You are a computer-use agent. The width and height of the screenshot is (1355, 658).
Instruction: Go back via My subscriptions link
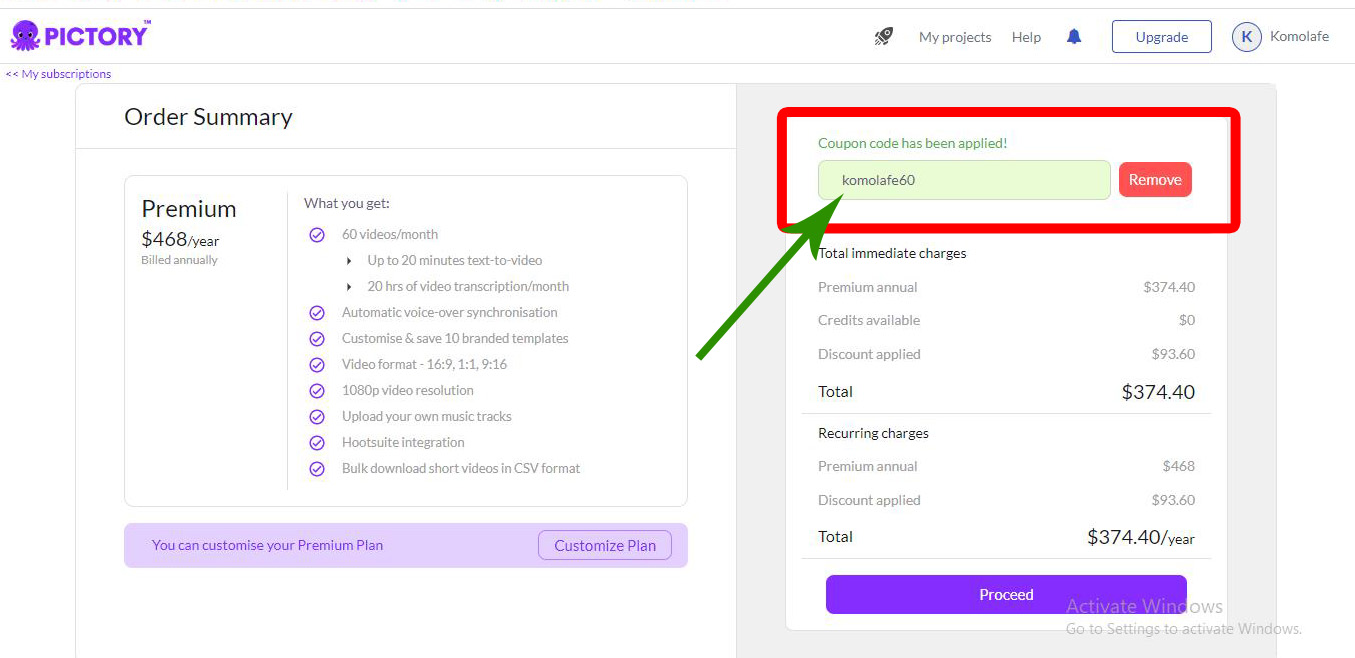click(59, 74)
